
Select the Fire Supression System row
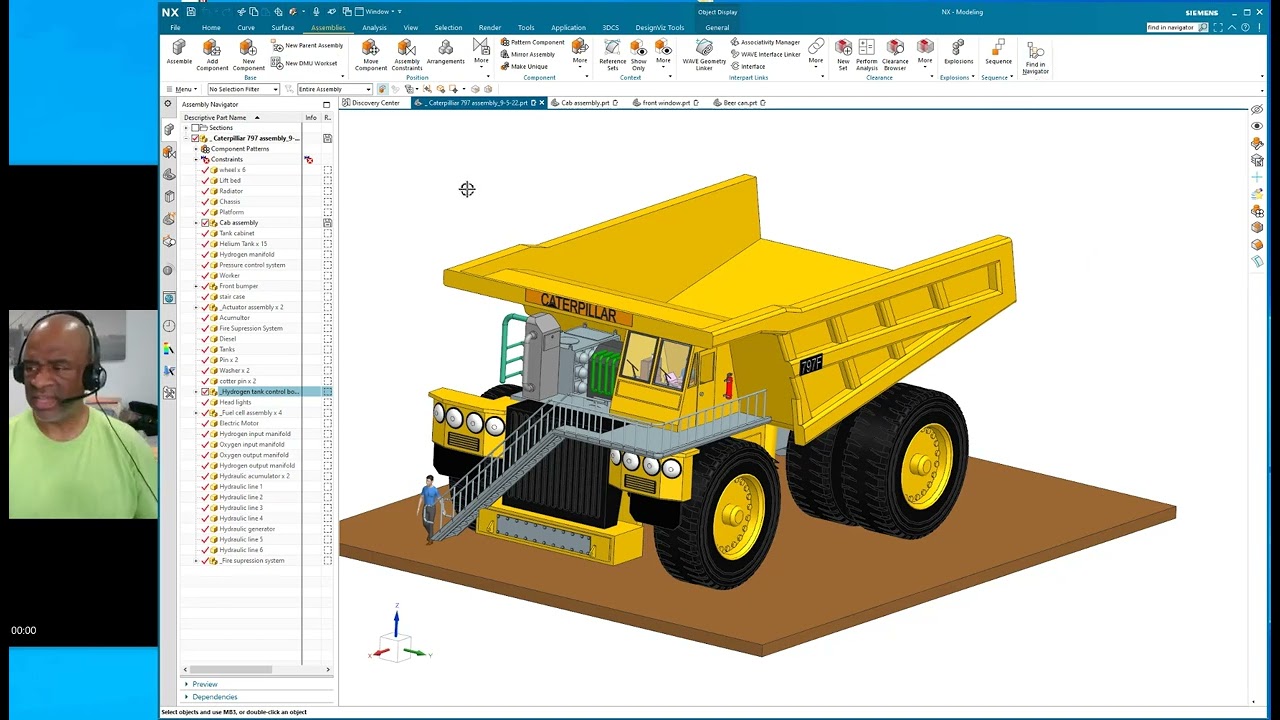click(251, 328)
